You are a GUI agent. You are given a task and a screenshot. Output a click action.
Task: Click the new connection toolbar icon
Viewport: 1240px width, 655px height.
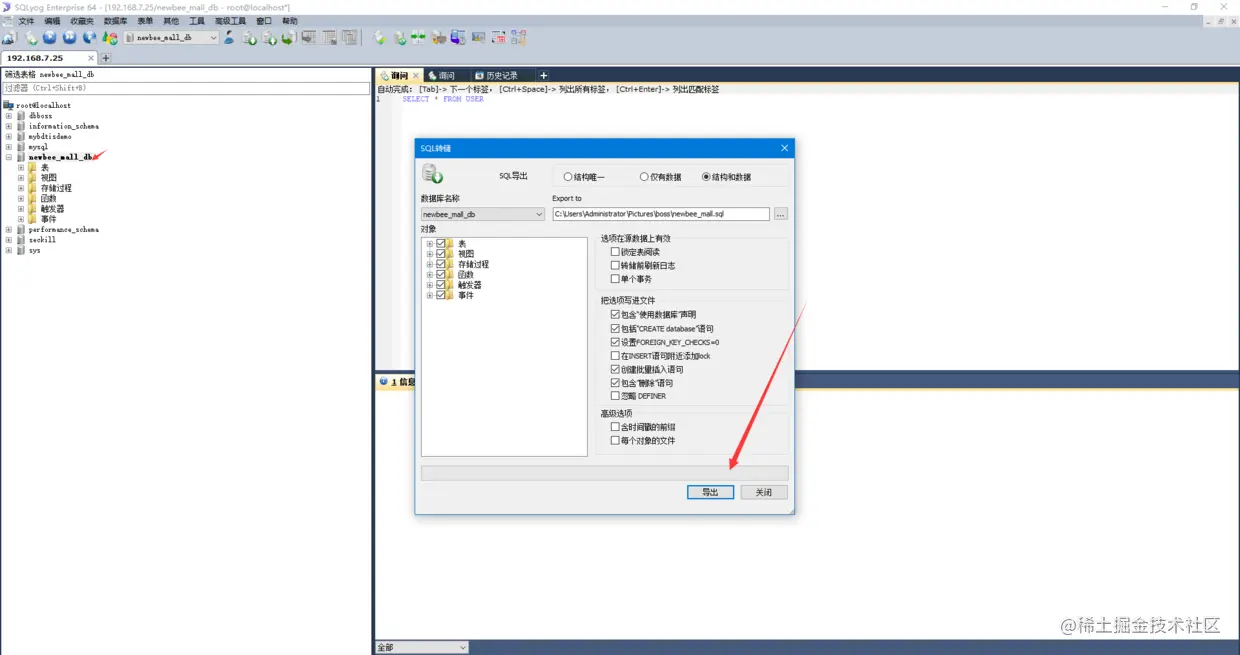point(8,38)
